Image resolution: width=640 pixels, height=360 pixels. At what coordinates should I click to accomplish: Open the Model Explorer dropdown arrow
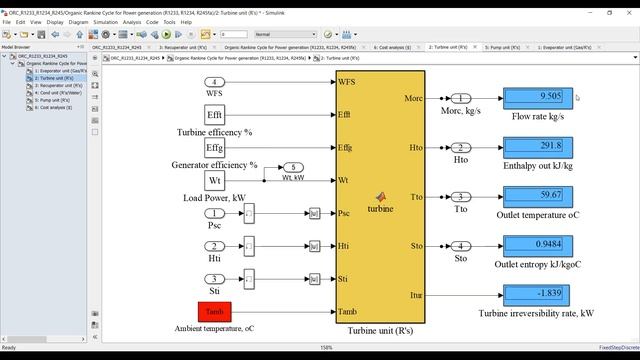point(131,35)
